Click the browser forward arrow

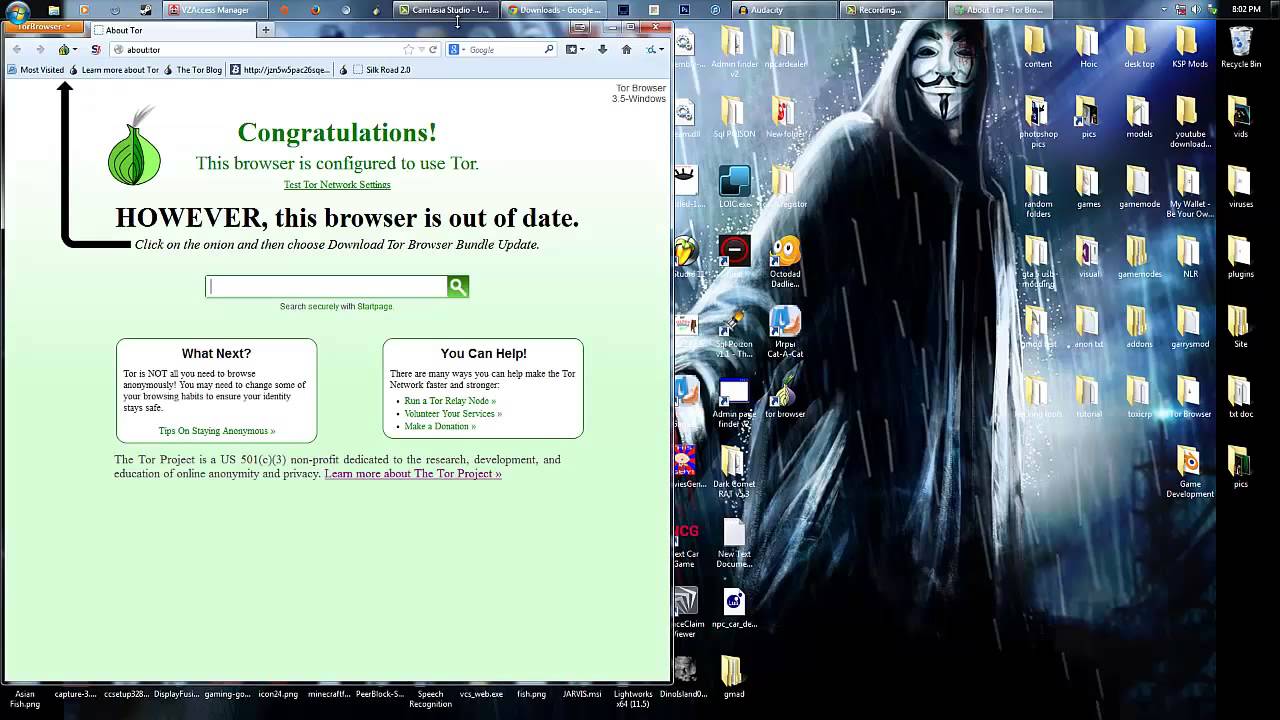tap(40, 49)
